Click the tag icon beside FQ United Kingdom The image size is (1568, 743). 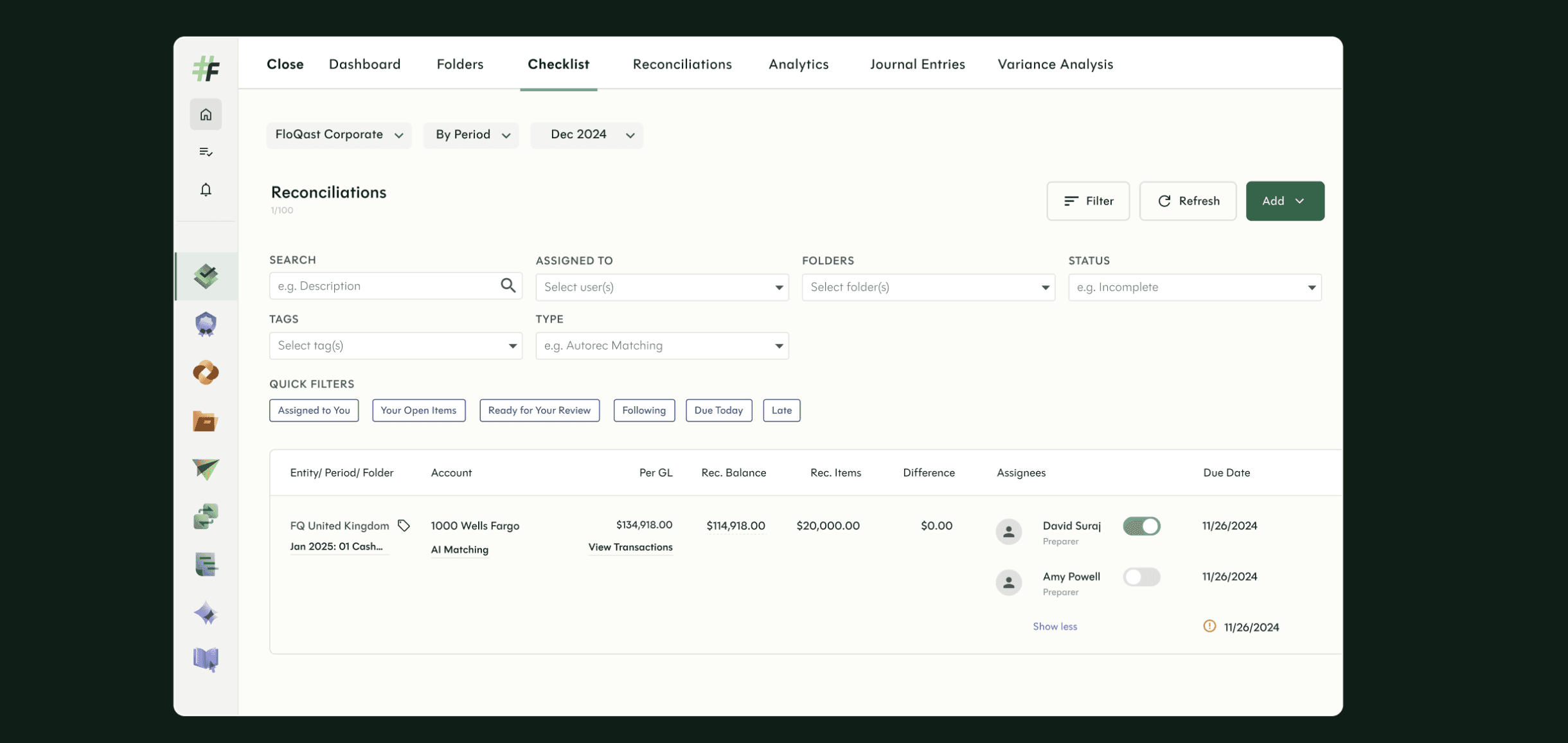pos(404,526)
